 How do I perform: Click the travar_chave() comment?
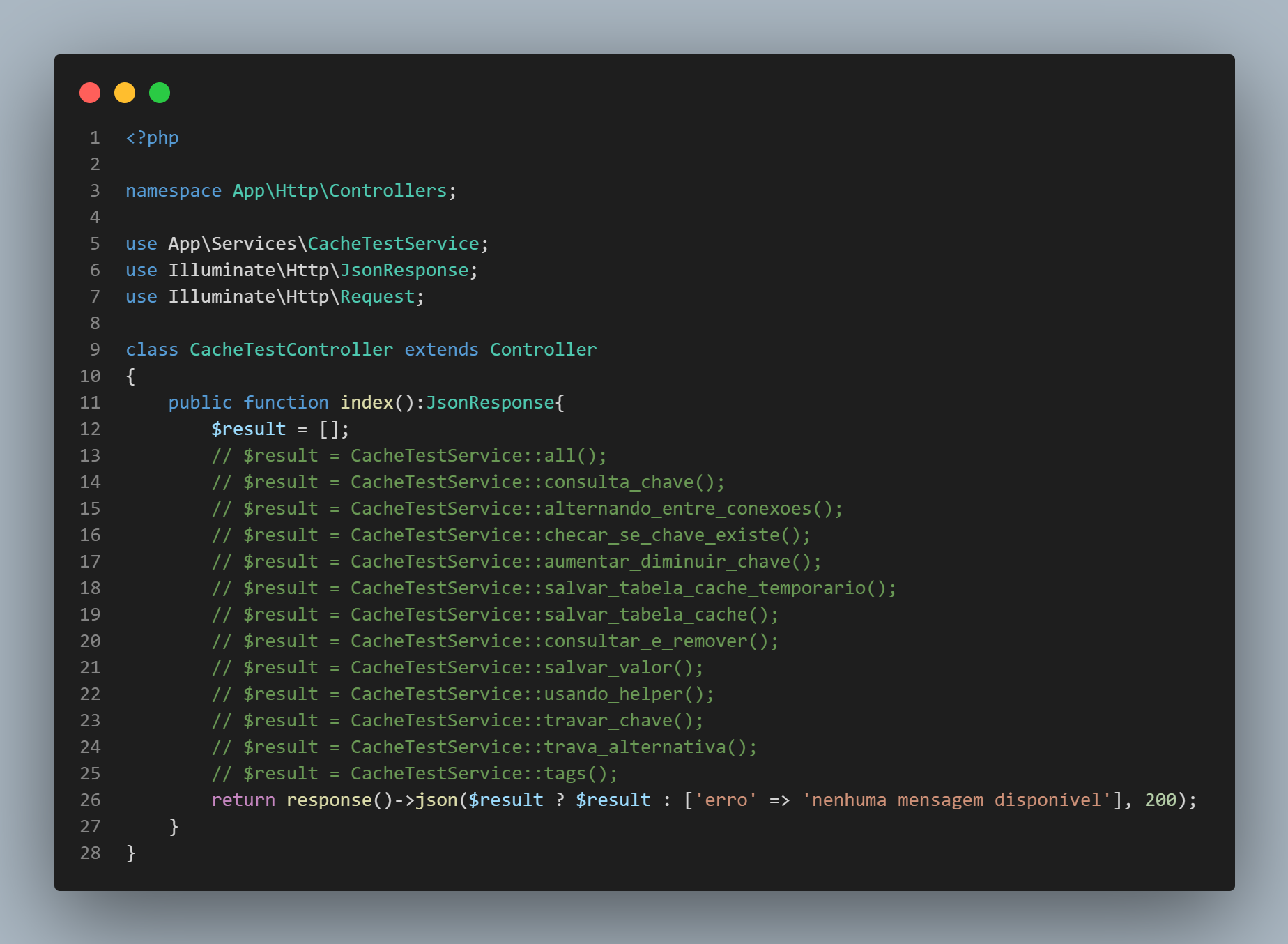point(457,721)
